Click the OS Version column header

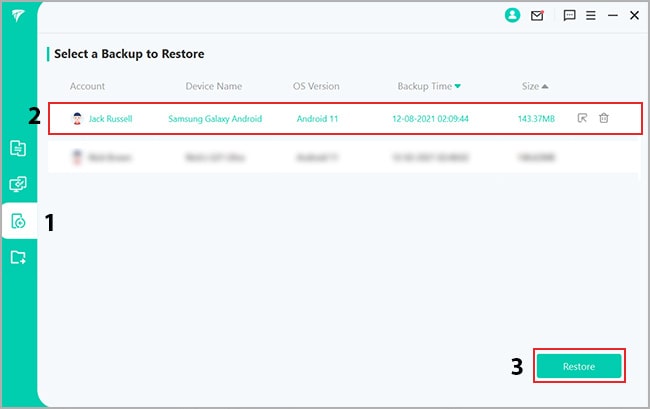click(318, 86)
